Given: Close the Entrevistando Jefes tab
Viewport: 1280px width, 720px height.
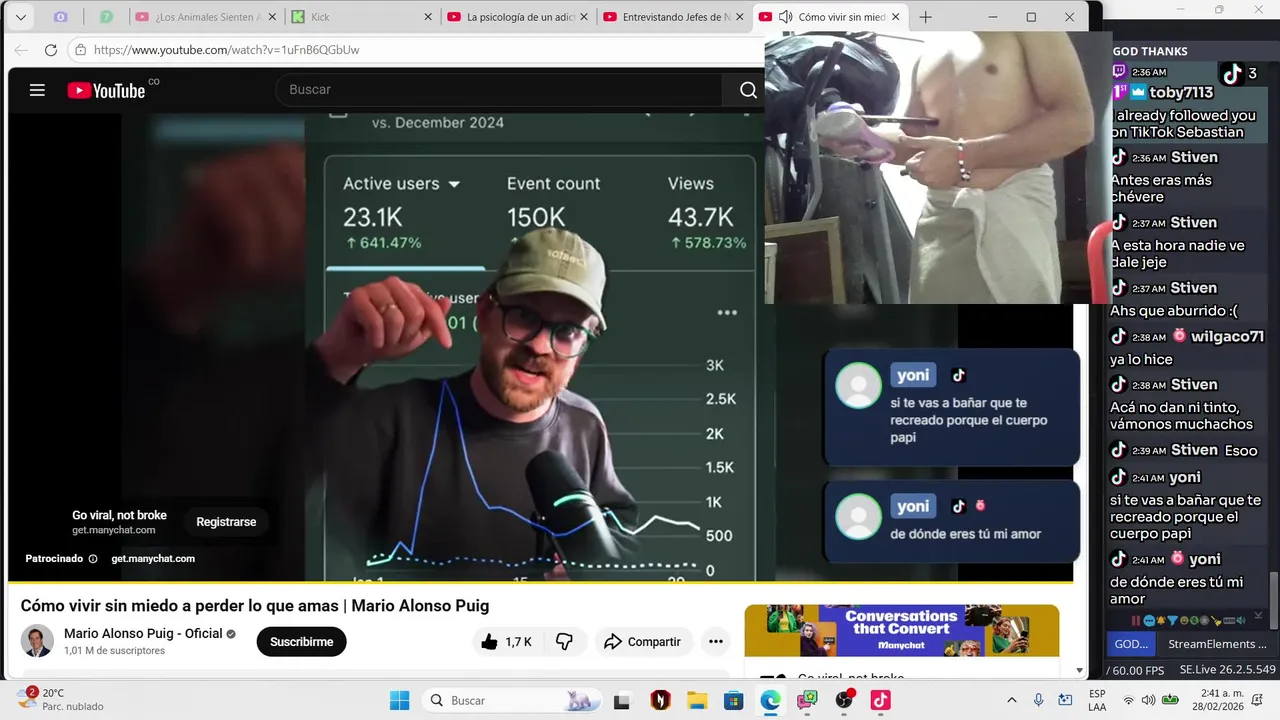Looking at the screenshot, I should click(x=740, y=17).
